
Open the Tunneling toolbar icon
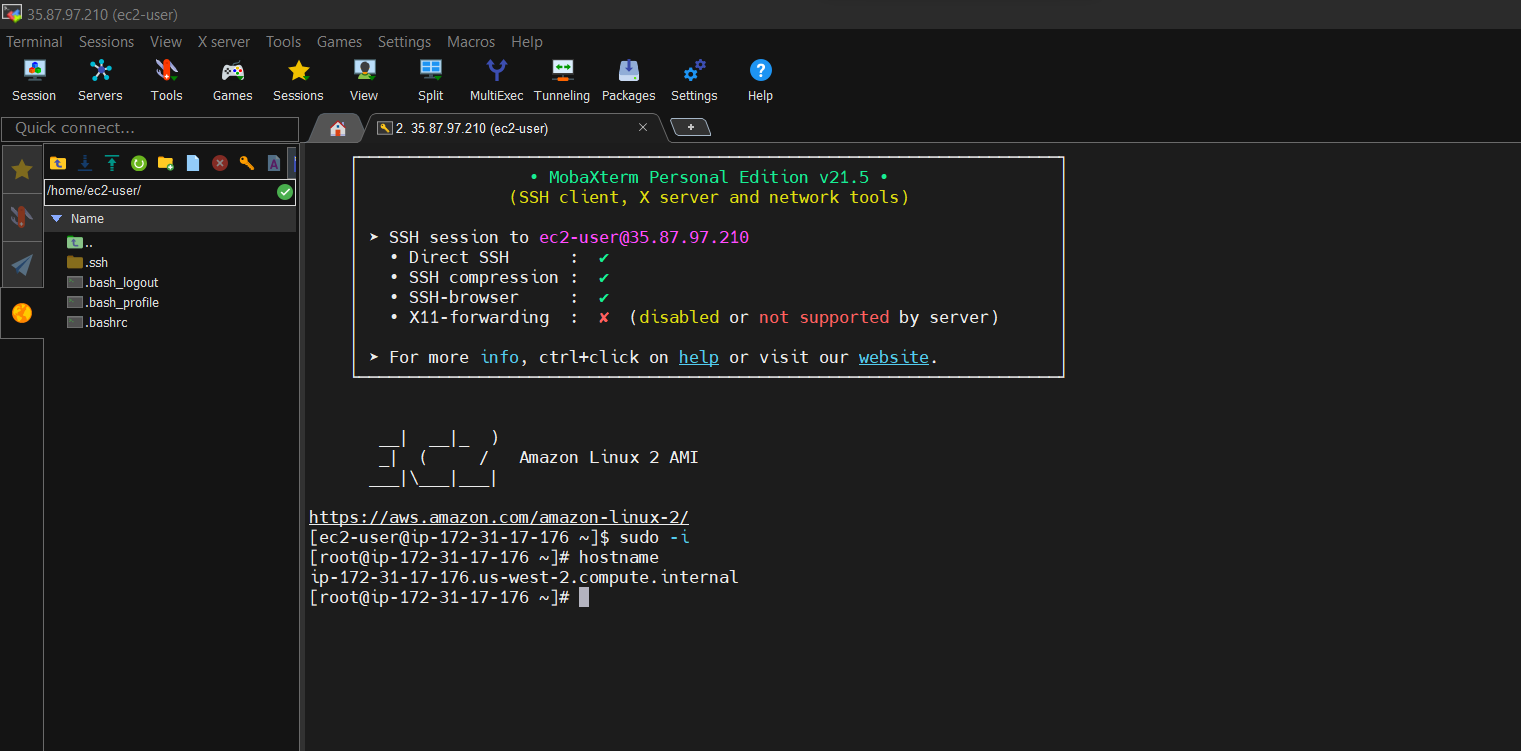point(562,80)
